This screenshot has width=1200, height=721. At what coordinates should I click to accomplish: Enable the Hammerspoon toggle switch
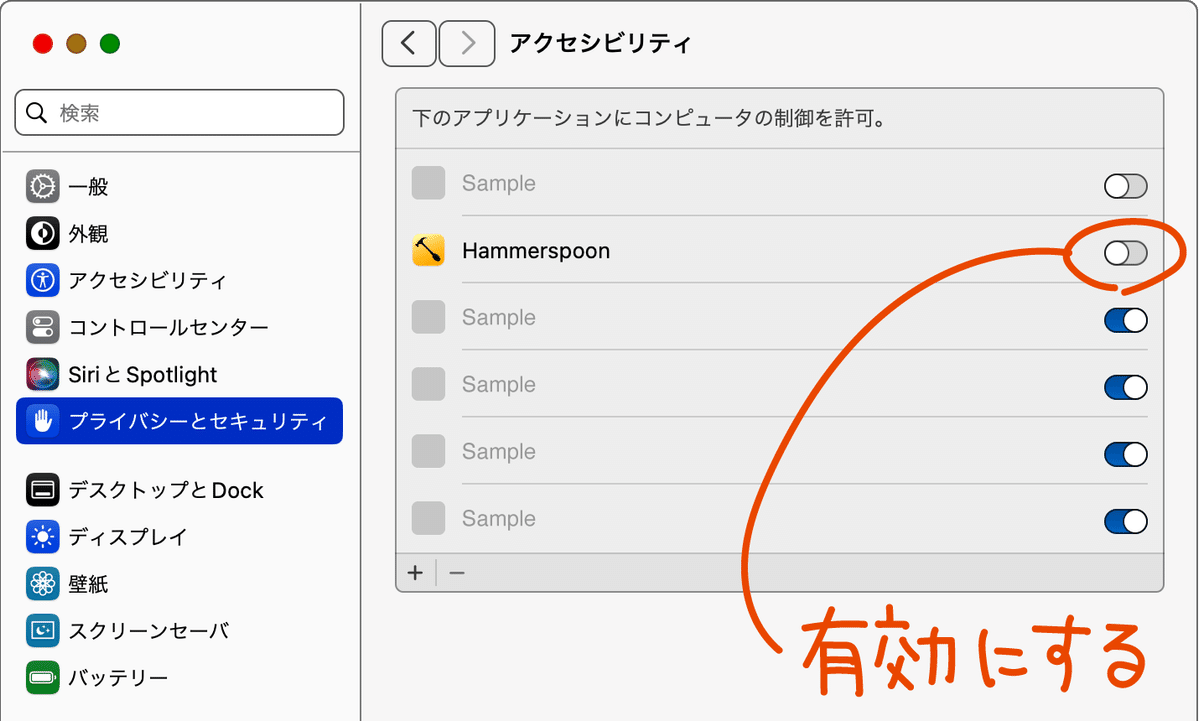click(1125, 253)
